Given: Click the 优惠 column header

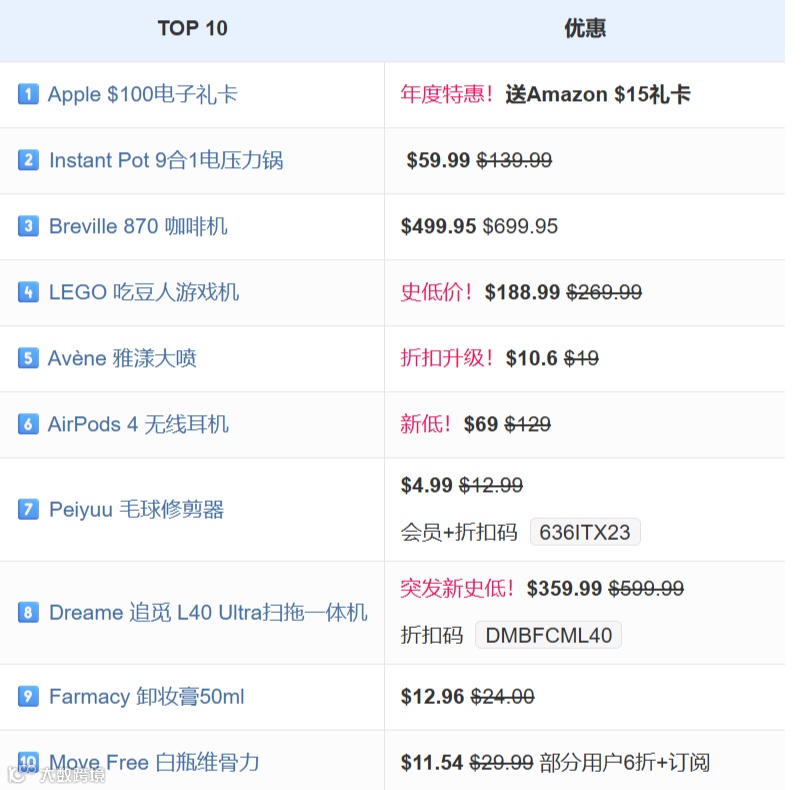Looking at the screenshot, I should (585, 28).
